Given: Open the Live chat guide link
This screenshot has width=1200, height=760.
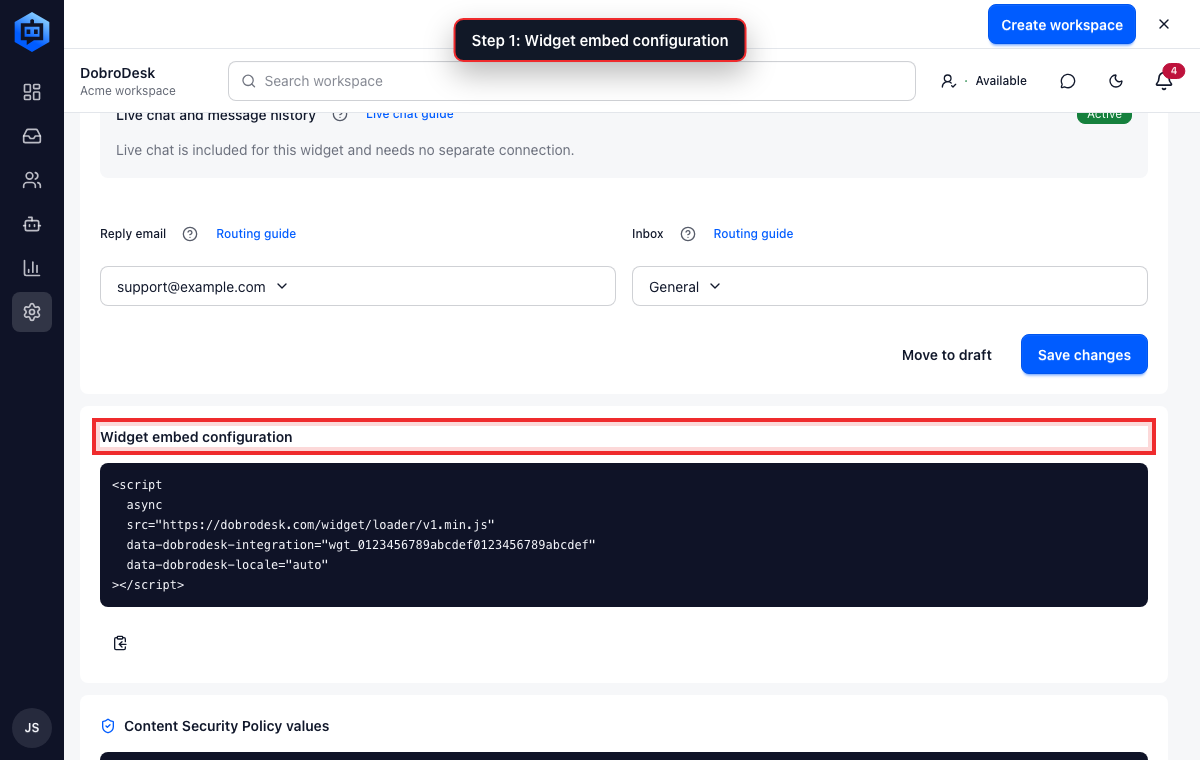Looking at the screenshot, I should click(409, 115).
